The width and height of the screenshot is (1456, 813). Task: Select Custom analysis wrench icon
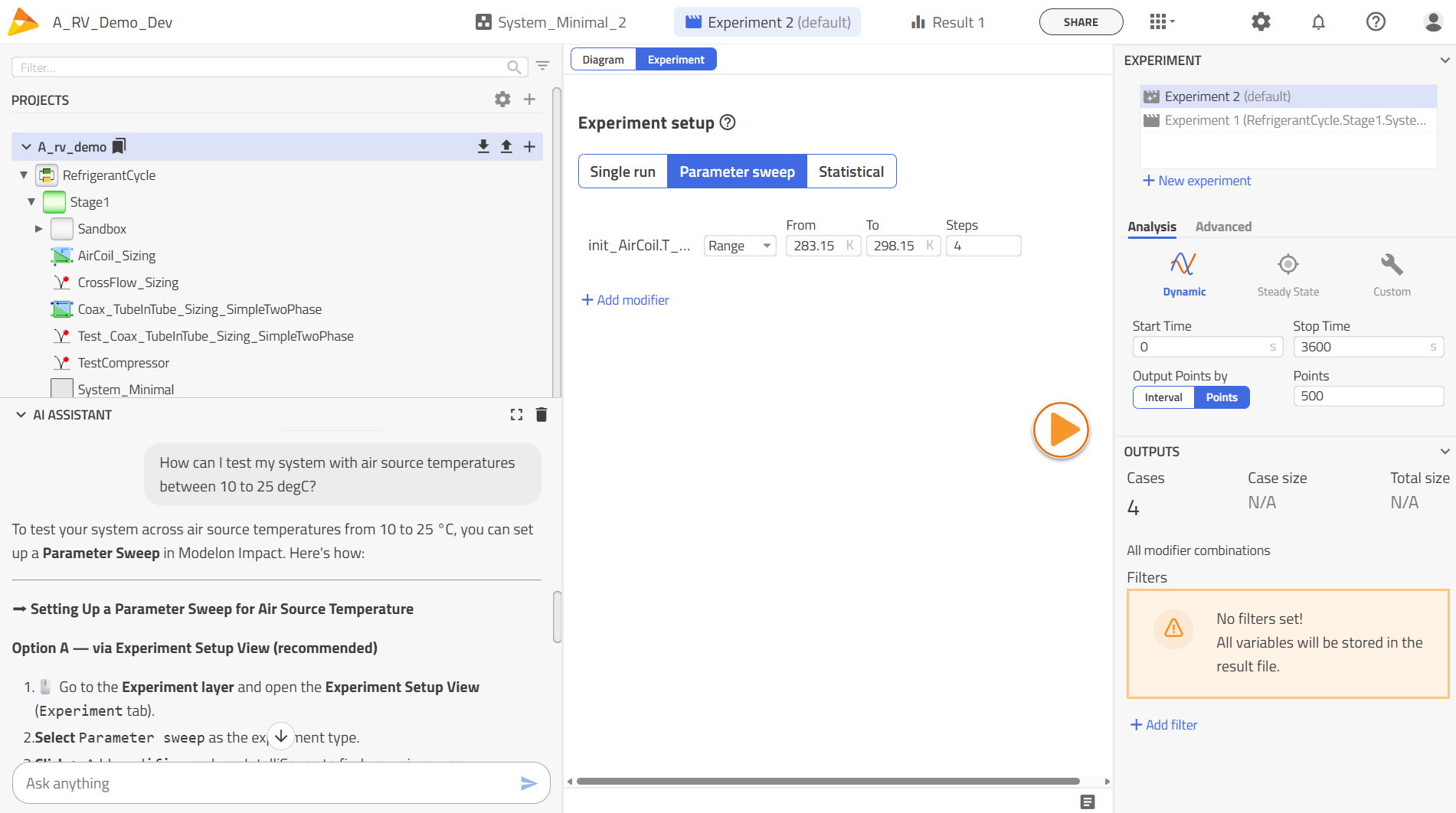click(x=1392, y=274)
